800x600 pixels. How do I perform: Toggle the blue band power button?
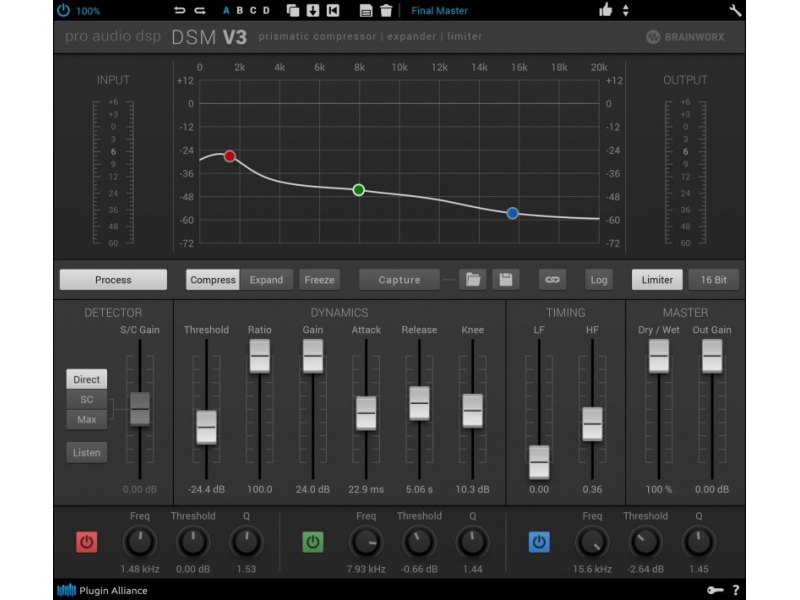[539, 542]
